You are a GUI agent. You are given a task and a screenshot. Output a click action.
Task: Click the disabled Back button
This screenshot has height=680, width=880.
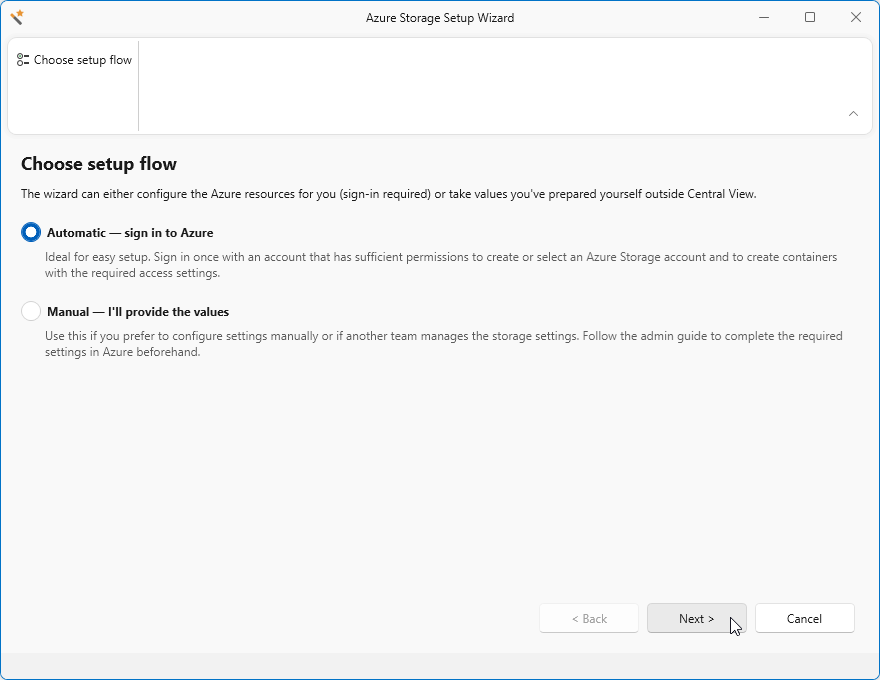589,618
